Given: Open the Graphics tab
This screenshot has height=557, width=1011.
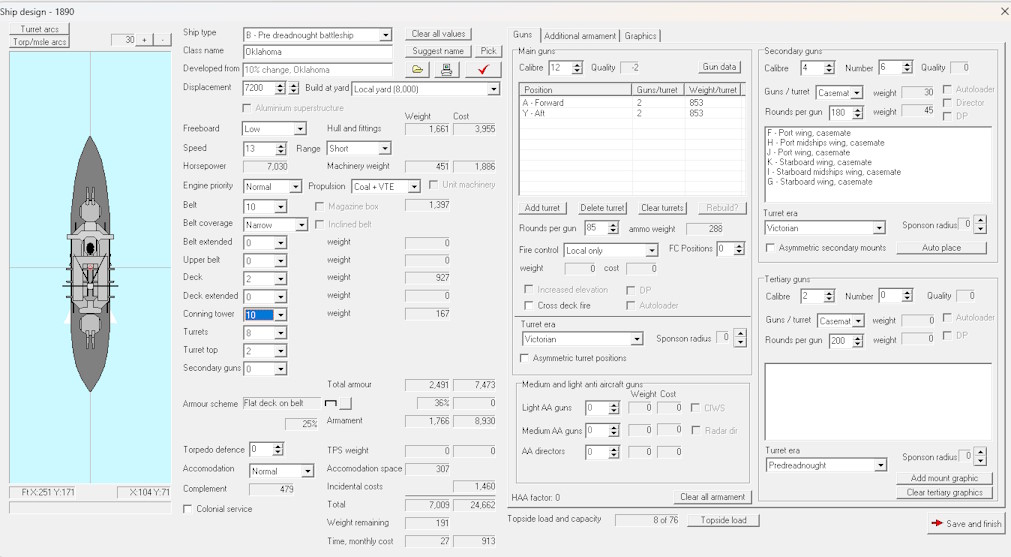Looking at the screenshot, I should (x=640, y=36).
